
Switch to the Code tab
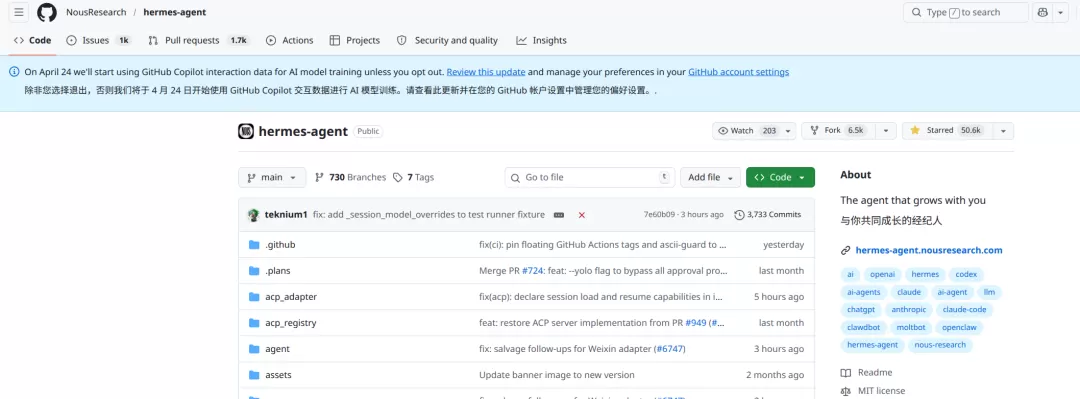(32, 41)
